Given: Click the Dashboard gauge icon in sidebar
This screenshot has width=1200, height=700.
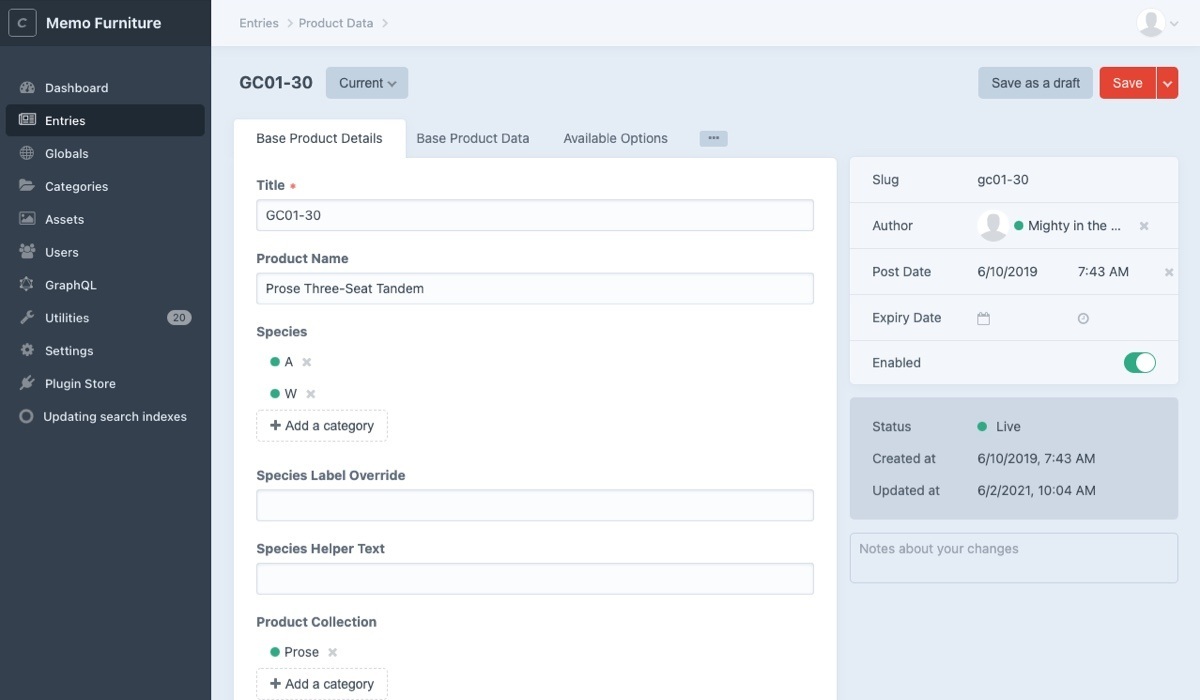Looking at the screenshot, I should pyautogui.click(x=27, y=88).
